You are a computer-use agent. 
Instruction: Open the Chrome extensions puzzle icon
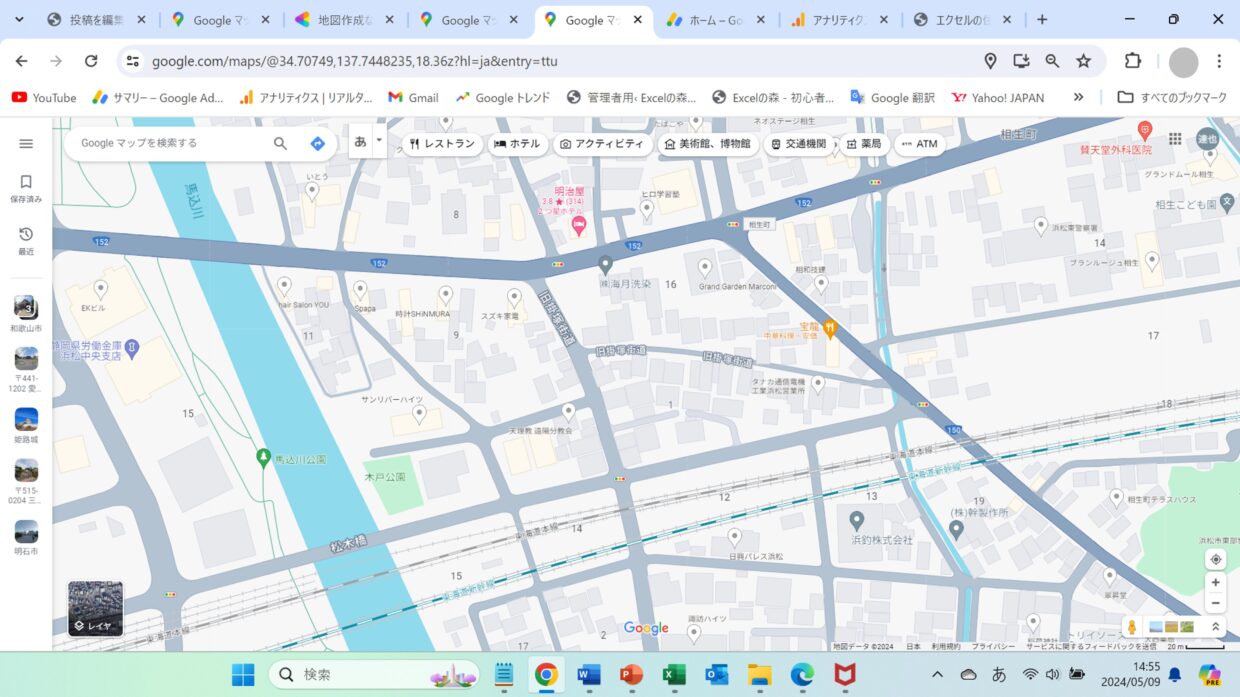1132,61
